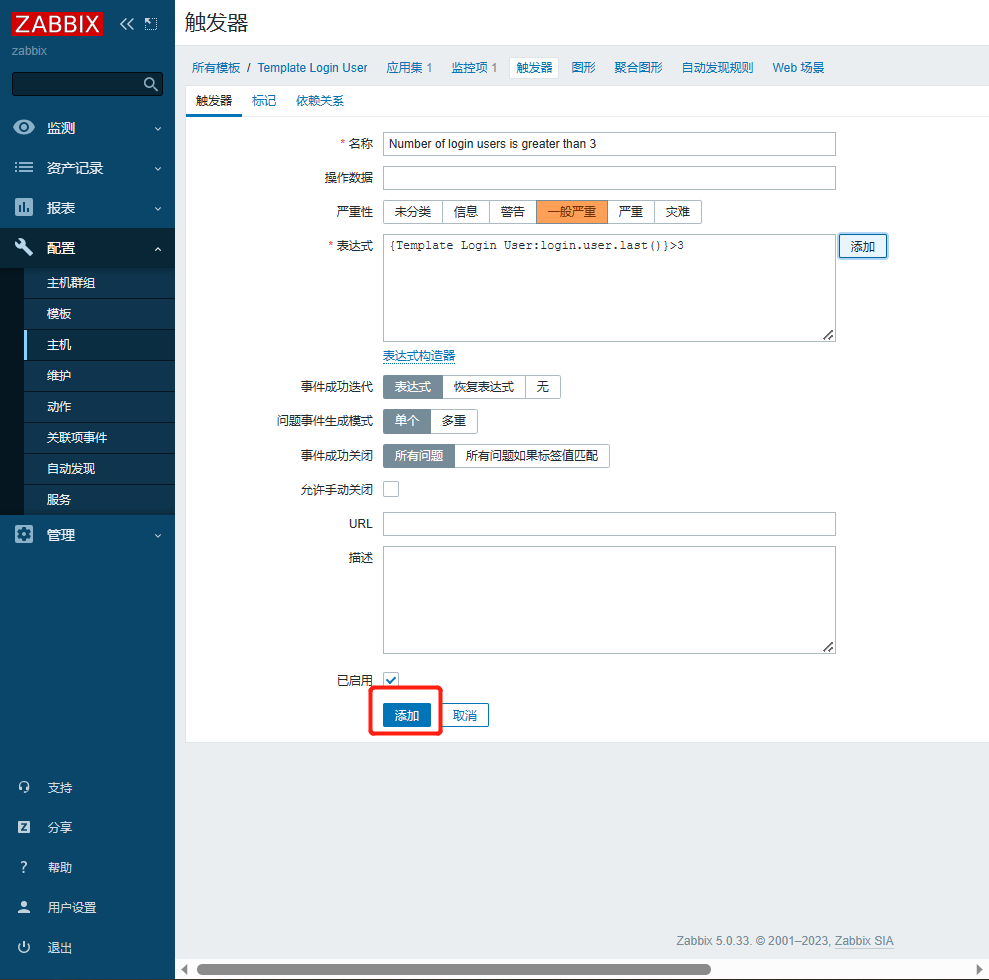Viewport: 989px width, 980px height.
Task: Set severity to 灾难
Action: (x=677, y=212)
